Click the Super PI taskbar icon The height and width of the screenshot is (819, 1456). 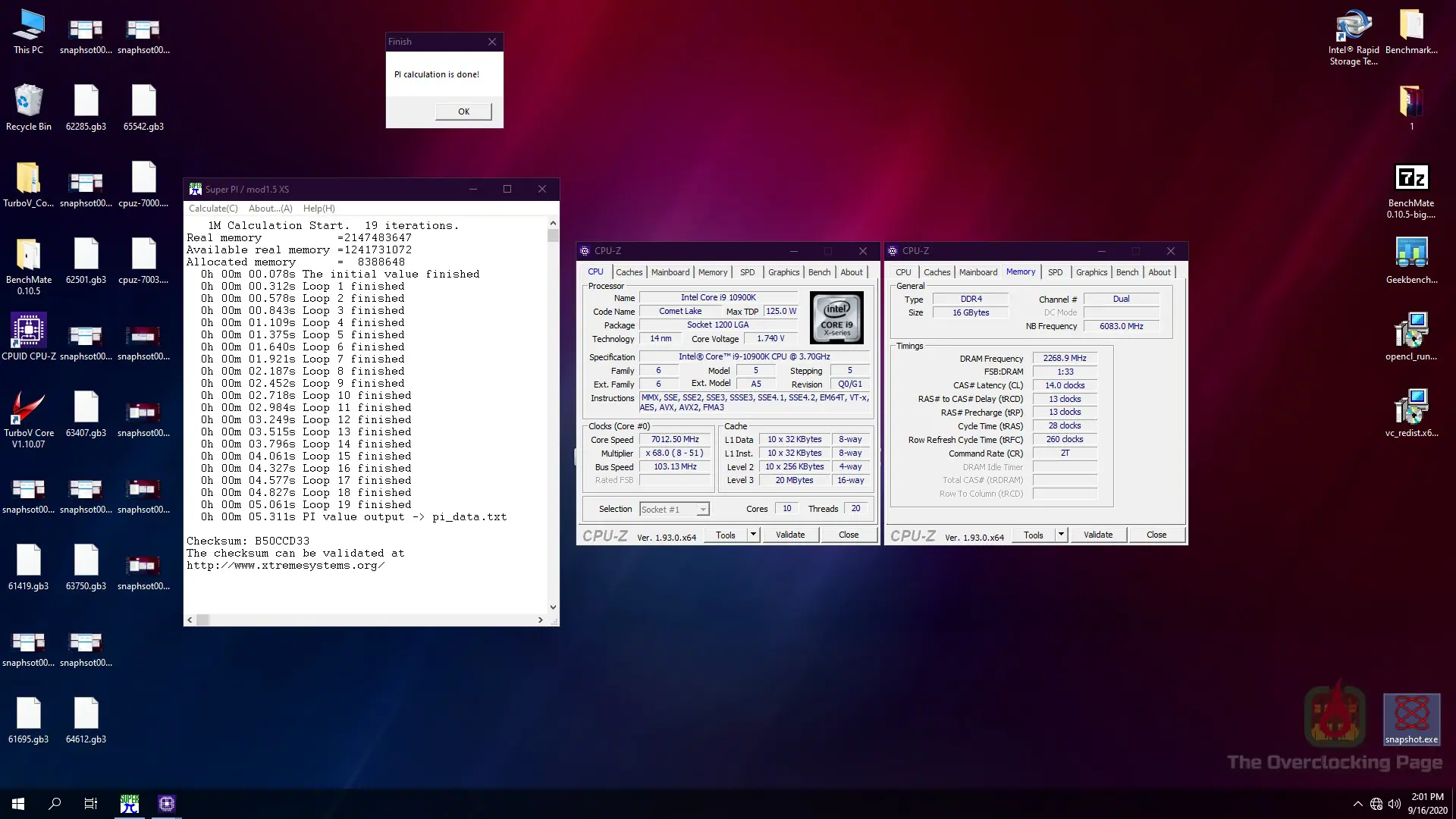click(130, 804)
